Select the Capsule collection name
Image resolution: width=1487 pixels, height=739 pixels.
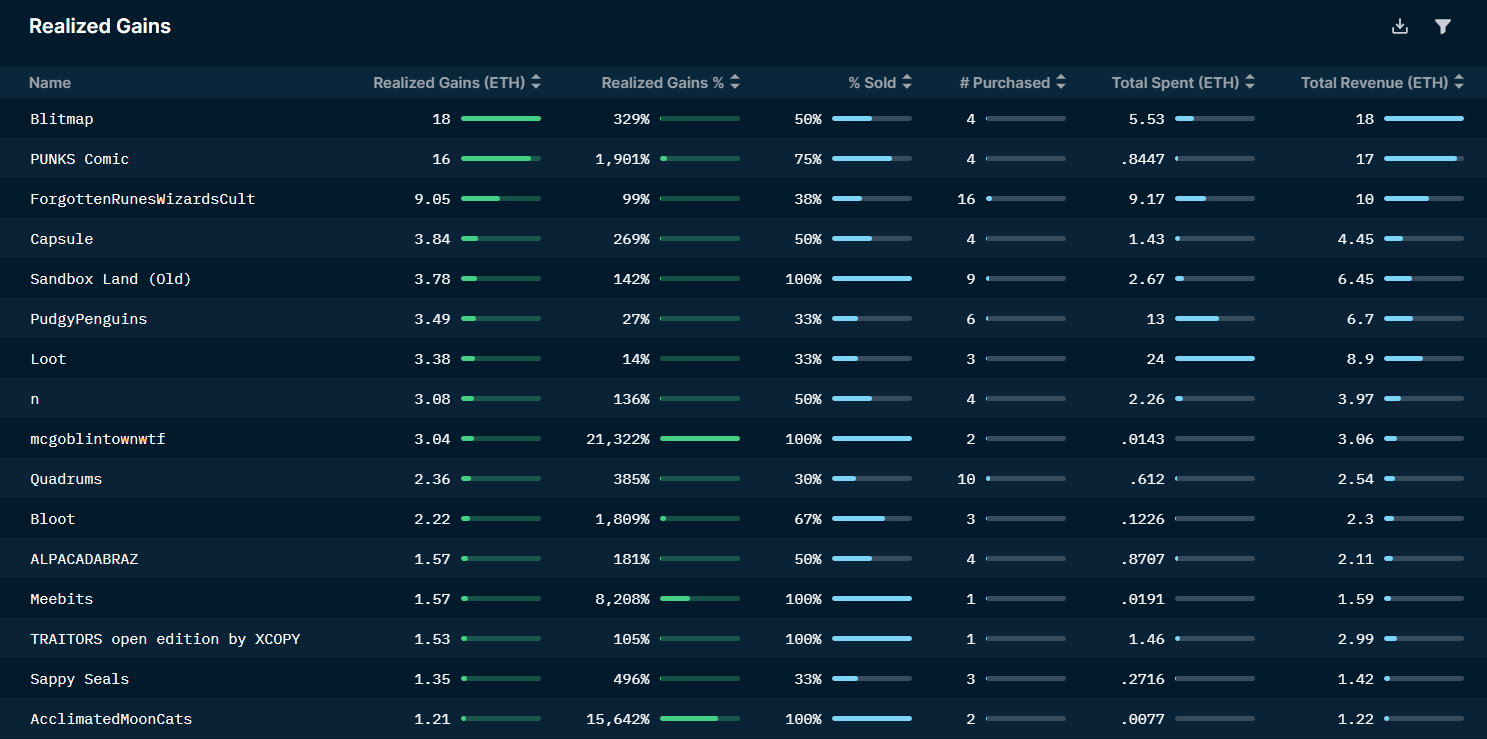[x=62, y=239]
